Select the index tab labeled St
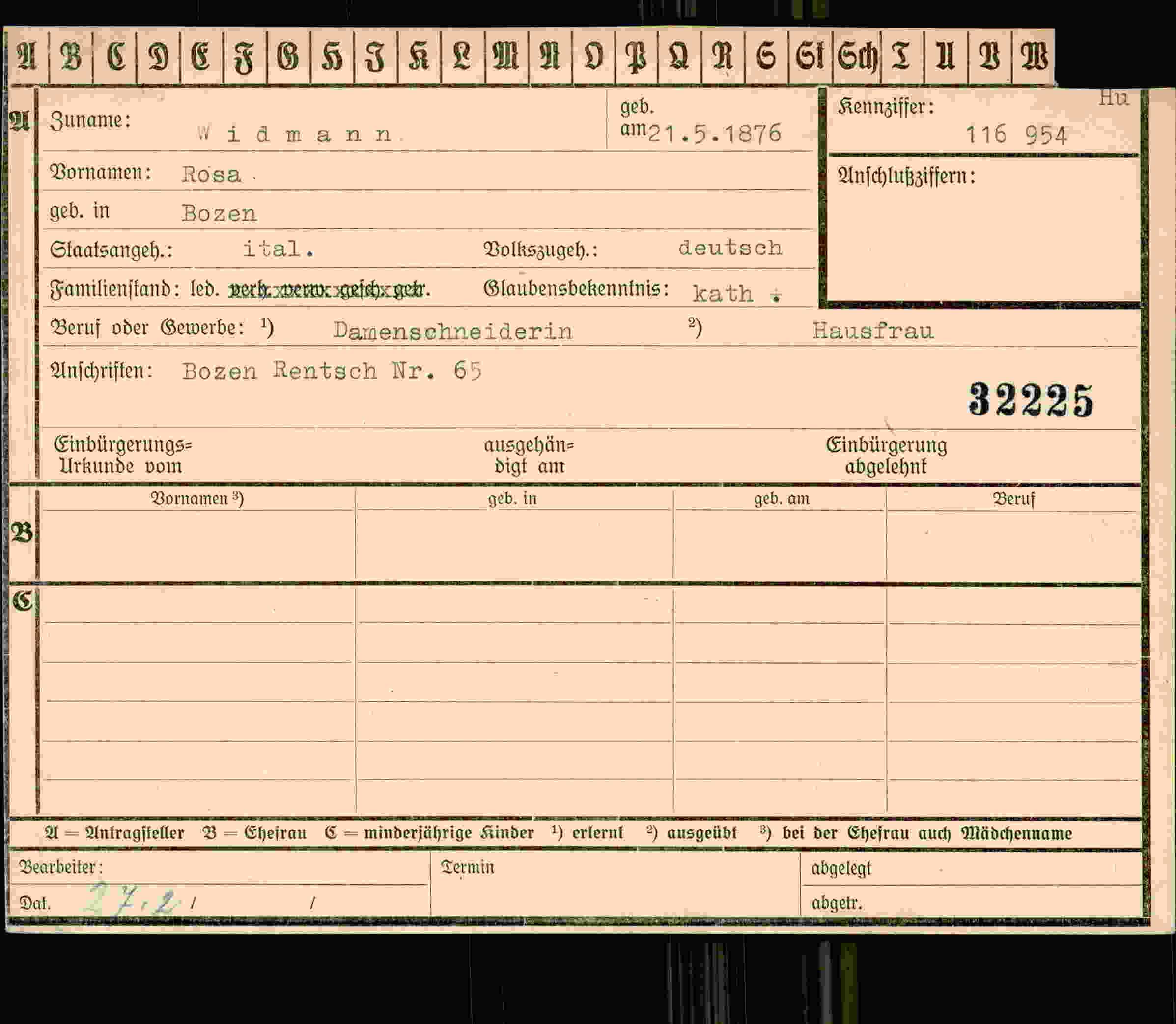This screenshot has height=1024, width=1176. 811,57
